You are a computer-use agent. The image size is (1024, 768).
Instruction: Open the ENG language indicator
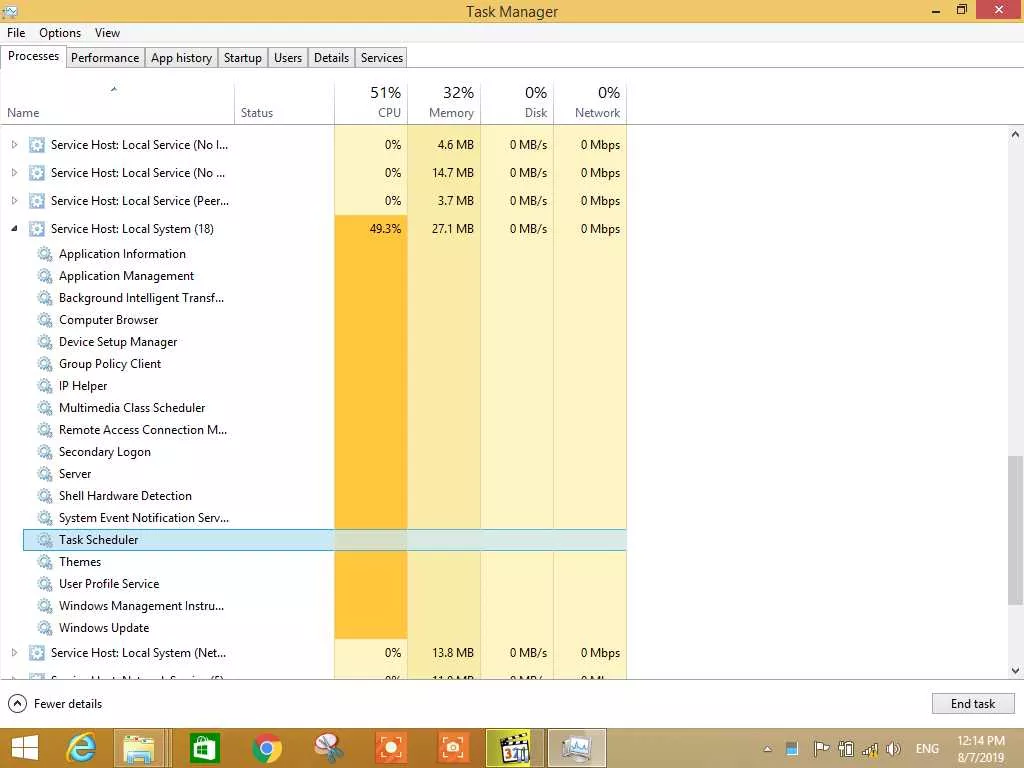coord(927,749)
